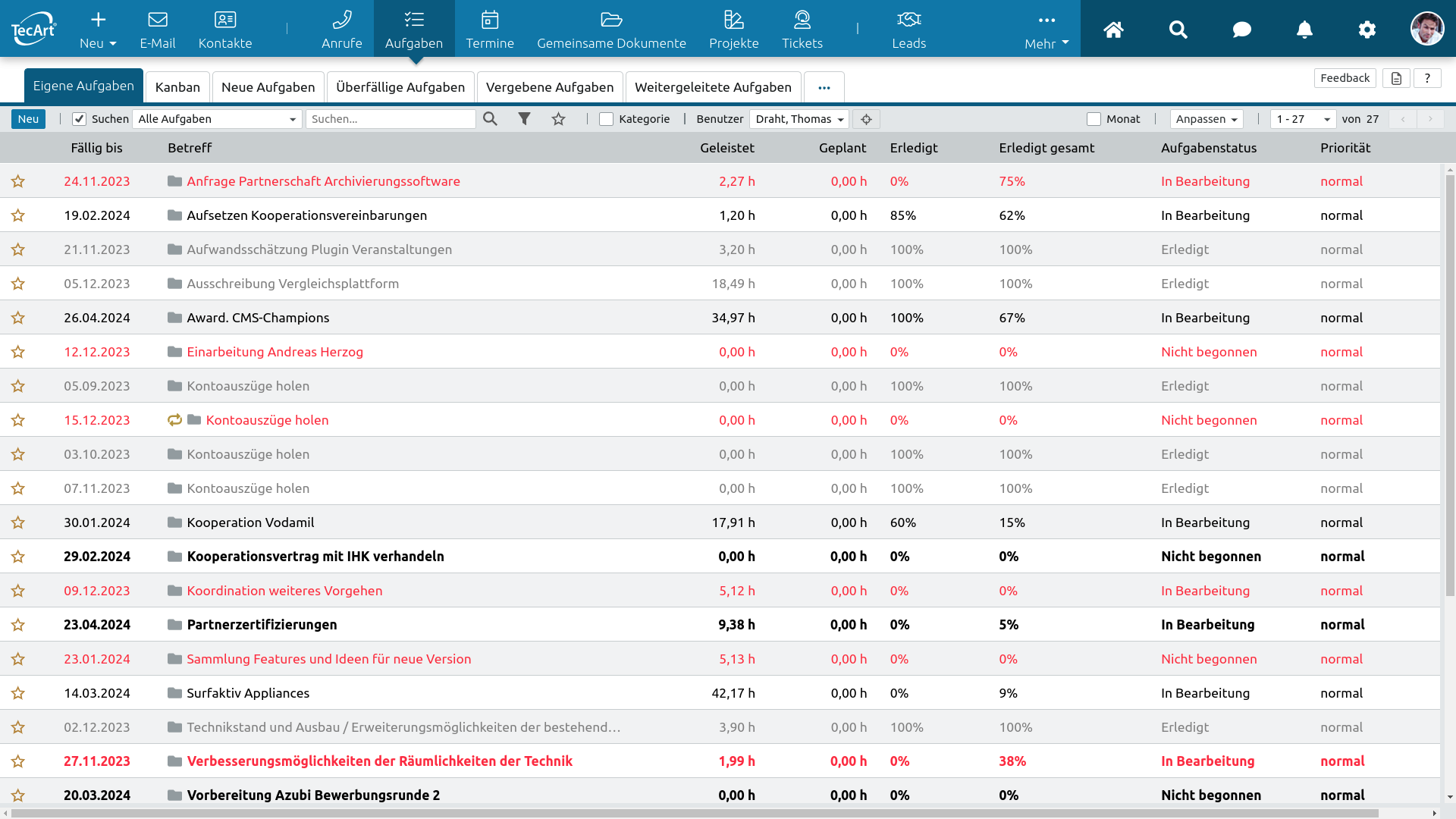Open the Draht, Thomas user dropdown
The width and height of the screenshot is (1456, 819).
799,119
